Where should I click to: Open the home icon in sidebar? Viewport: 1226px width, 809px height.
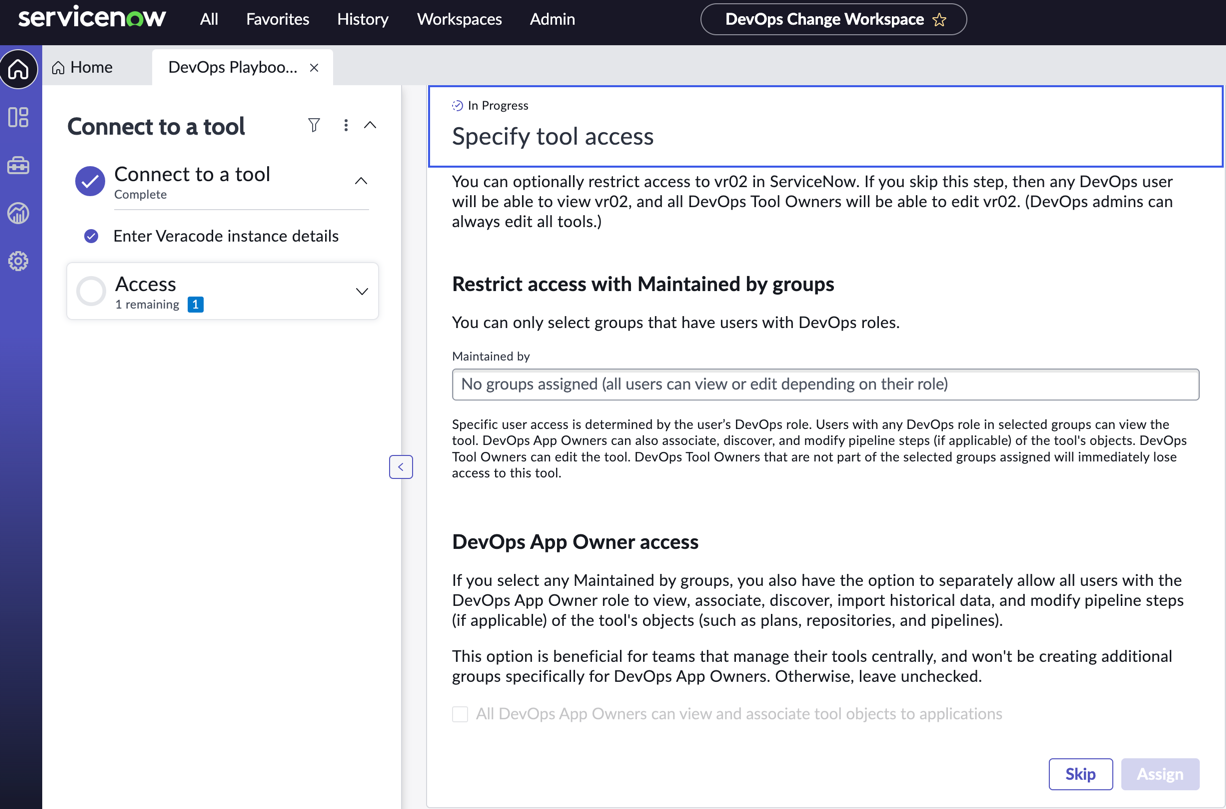coord(19,69)
